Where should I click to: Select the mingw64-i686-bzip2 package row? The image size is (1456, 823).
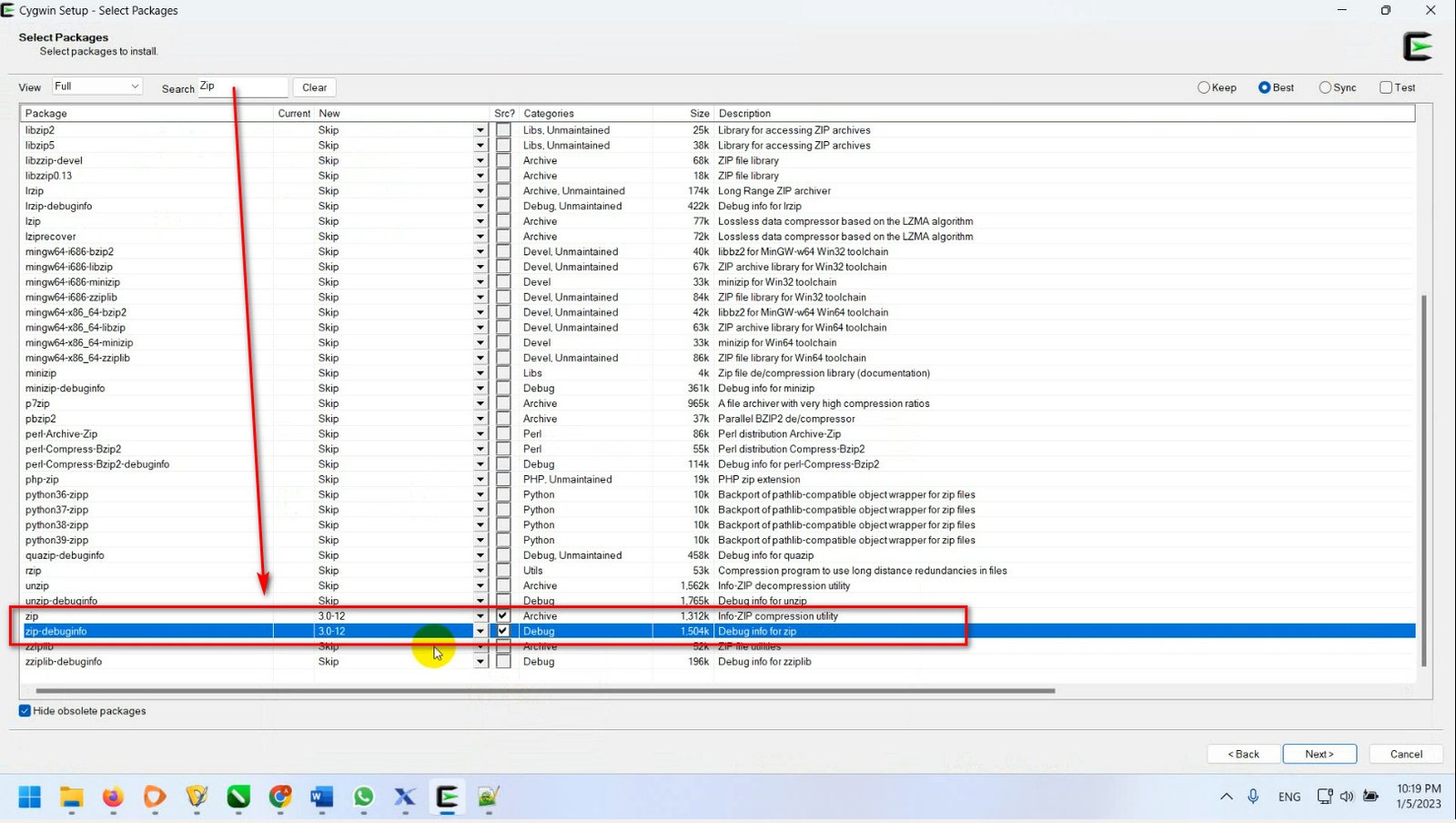click(x=718, y=252)
